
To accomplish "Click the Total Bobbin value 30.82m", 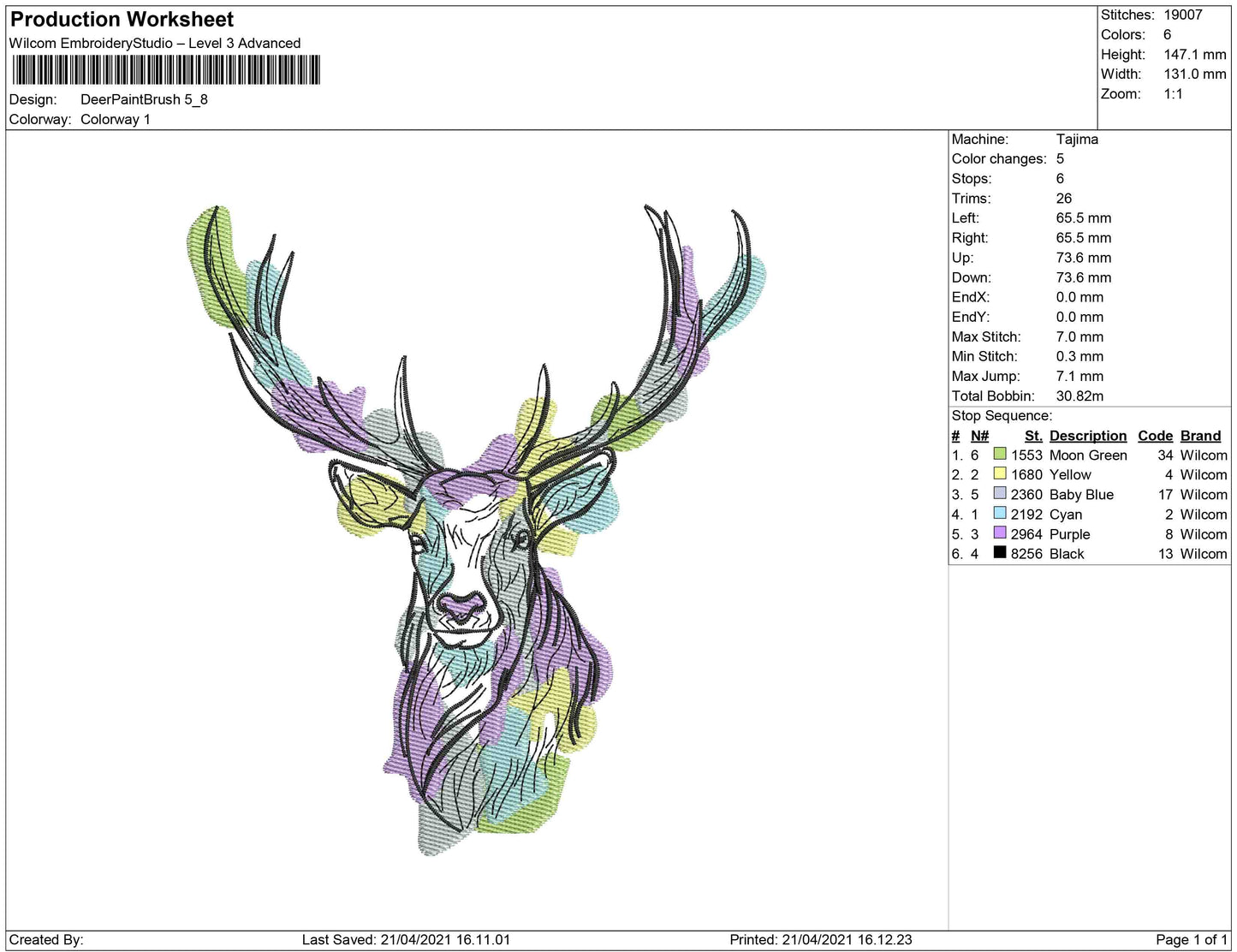I will point(1079,396).
